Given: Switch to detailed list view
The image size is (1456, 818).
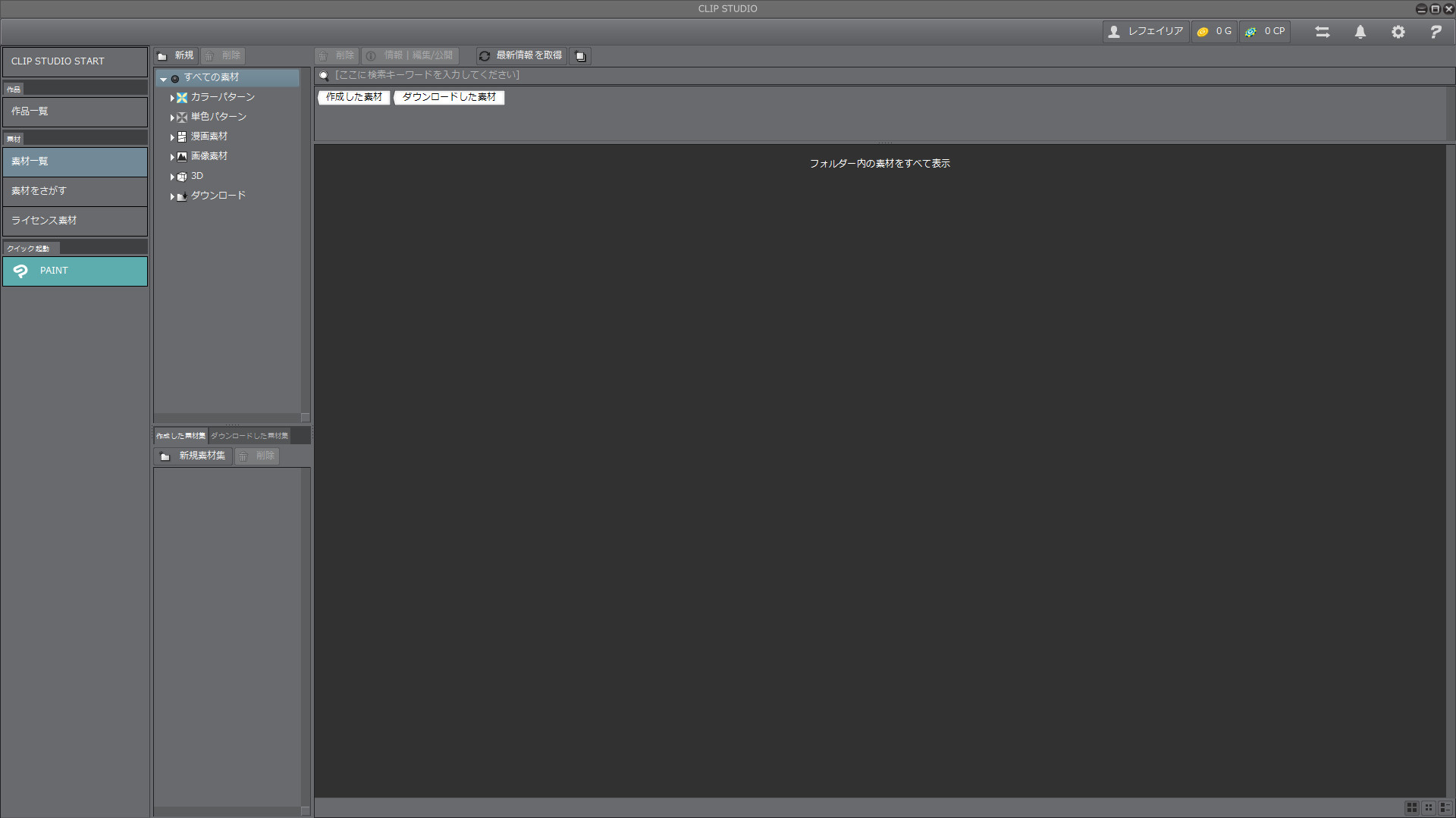Looking at the screenshot, I should 1445,808.
